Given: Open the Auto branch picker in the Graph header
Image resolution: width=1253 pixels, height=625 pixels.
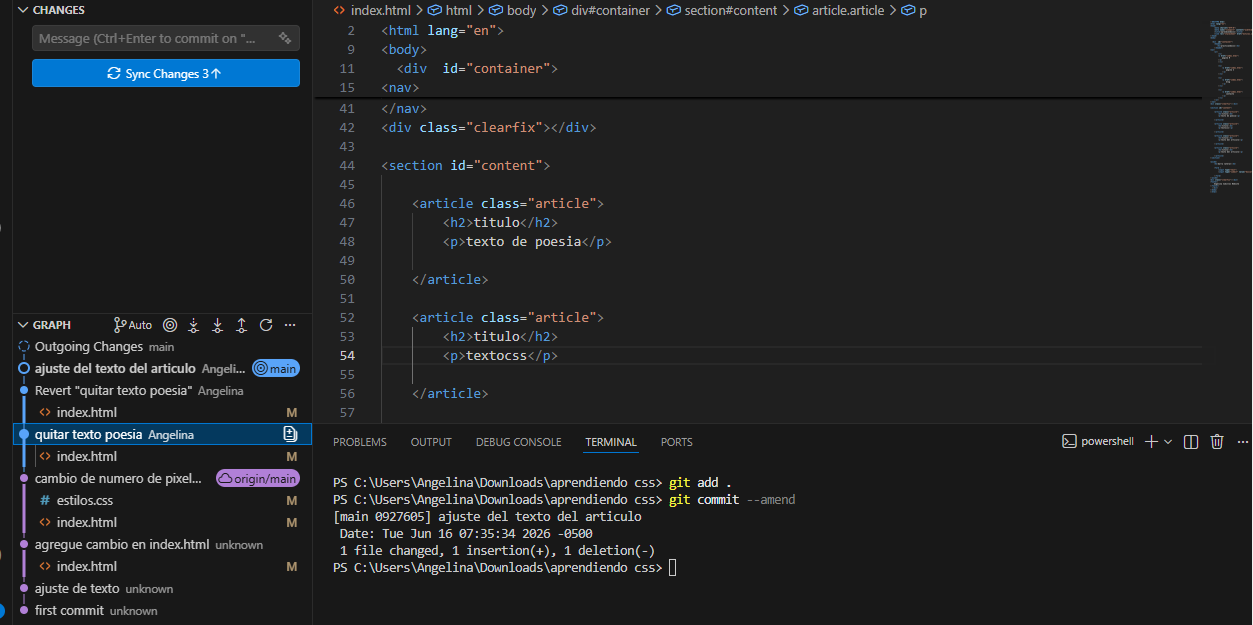Looking at the screenshot, I should tap(133, 325).
